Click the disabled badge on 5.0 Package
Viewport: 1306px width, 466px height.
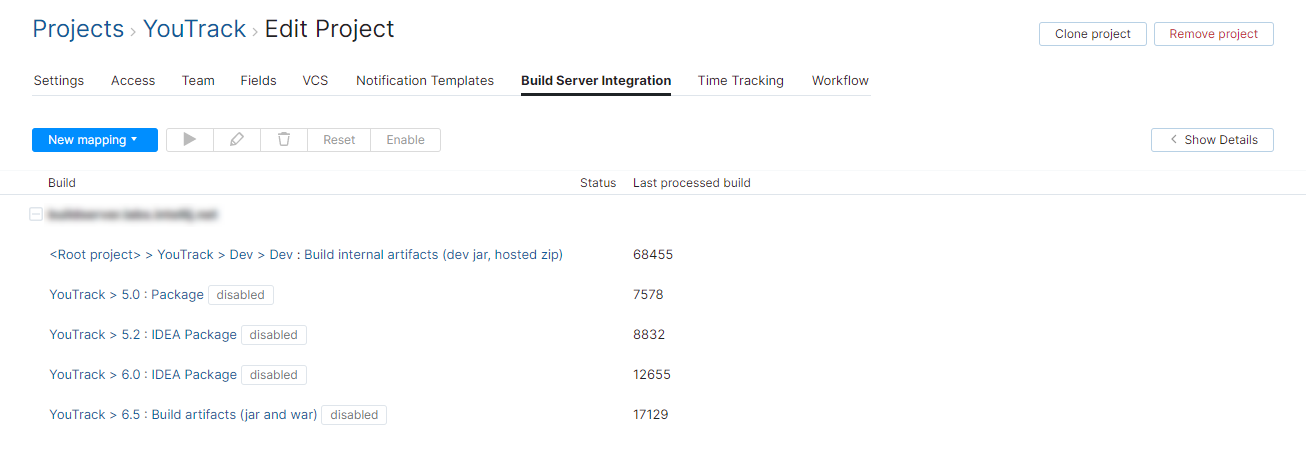point(241,295)
